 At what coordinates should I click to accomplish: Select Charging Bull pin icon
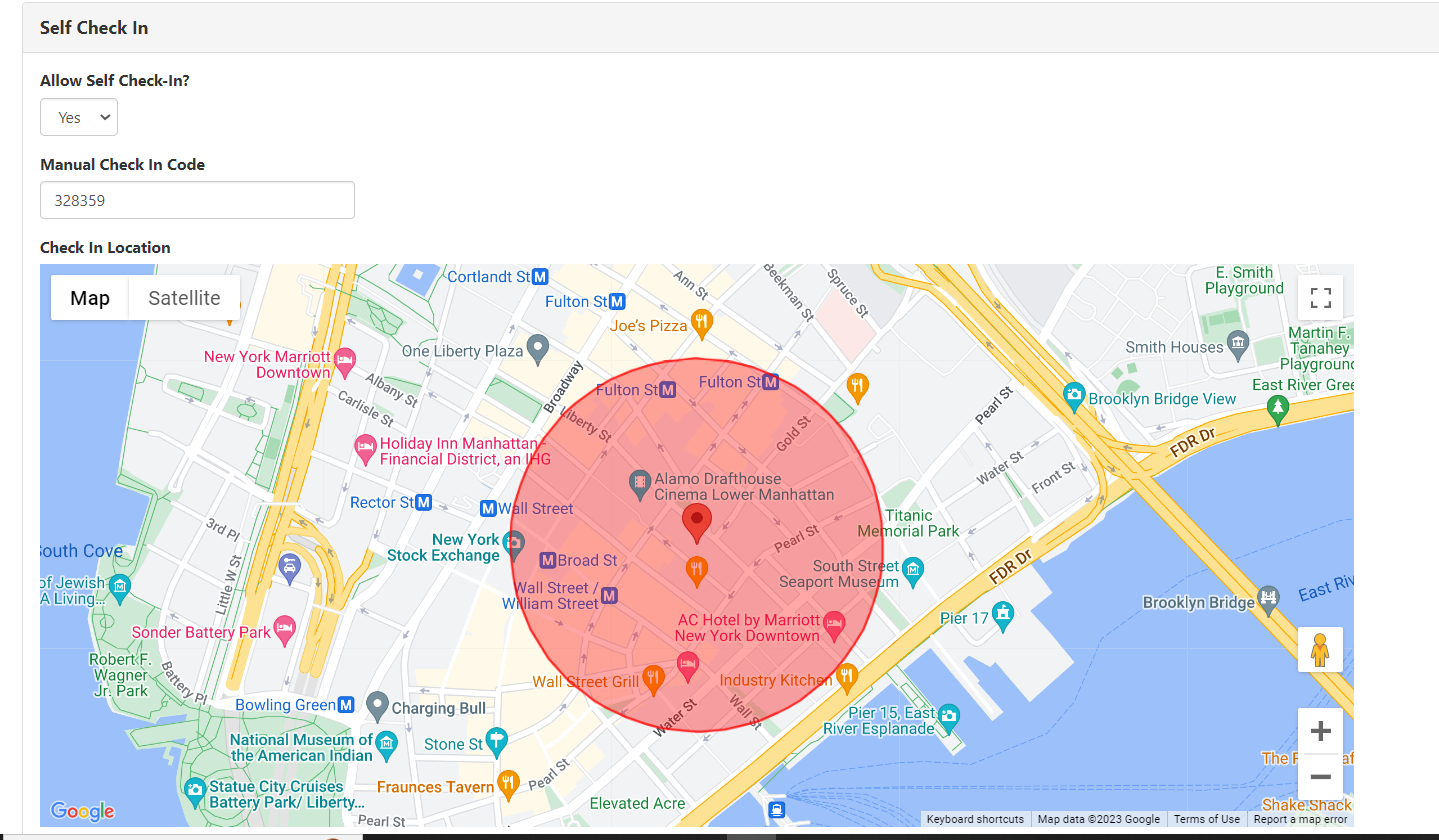coord(377,706)
